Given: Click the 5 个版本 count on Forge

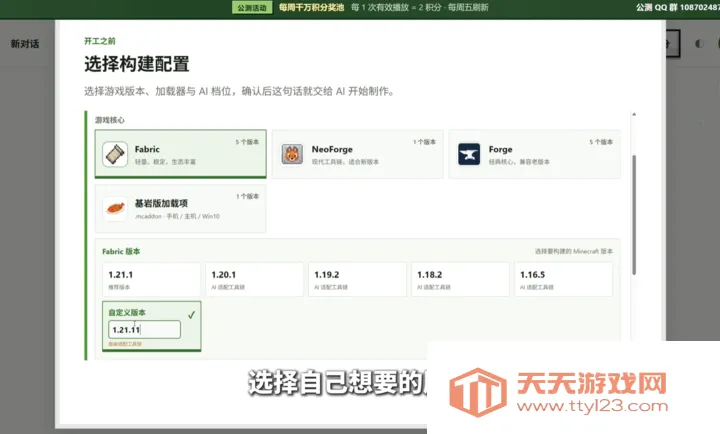Looking at the screenshot, I should click(601, 142).
